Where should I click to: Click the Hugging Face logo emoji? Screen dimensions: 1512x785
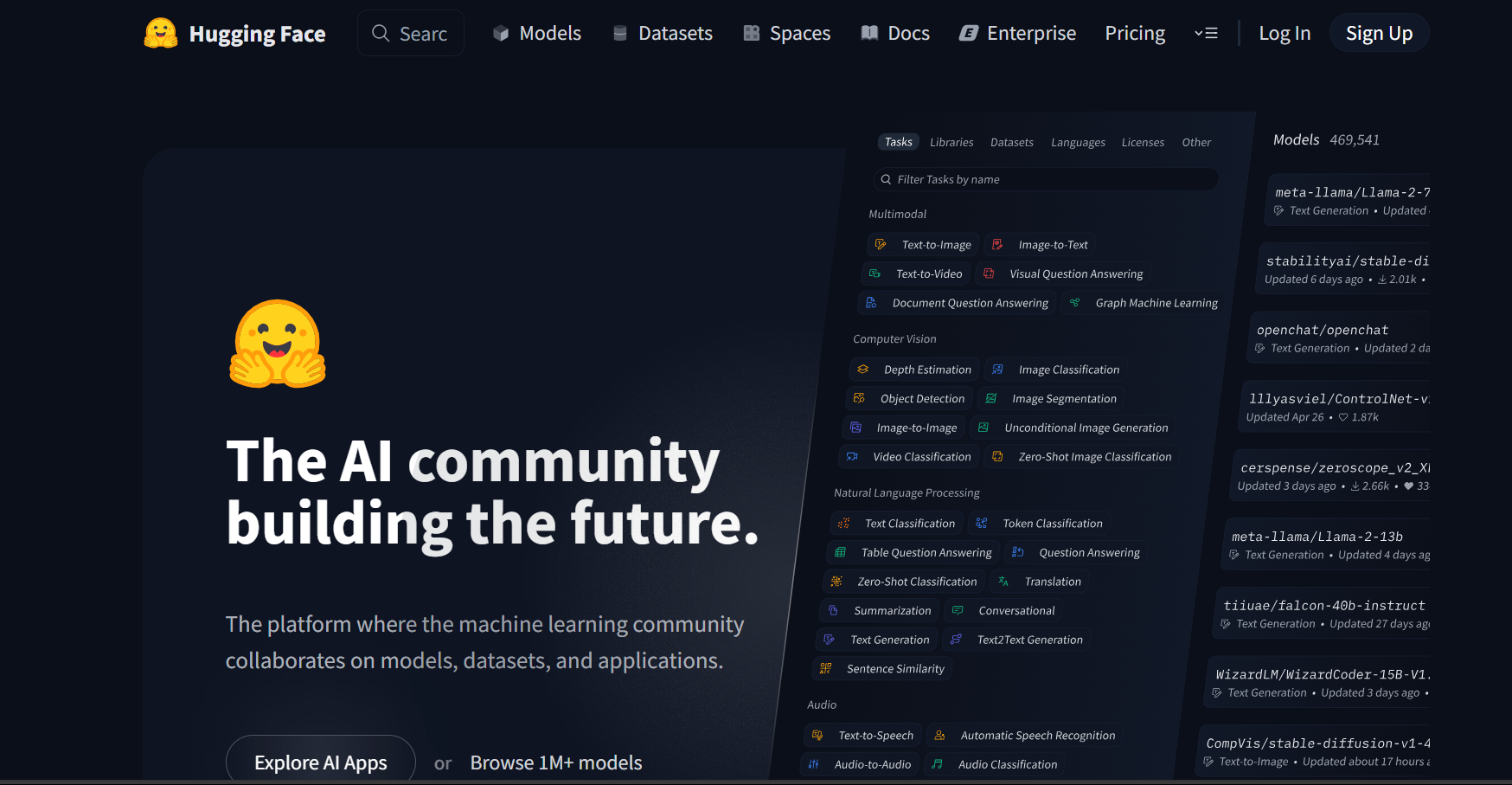(161, 34)
